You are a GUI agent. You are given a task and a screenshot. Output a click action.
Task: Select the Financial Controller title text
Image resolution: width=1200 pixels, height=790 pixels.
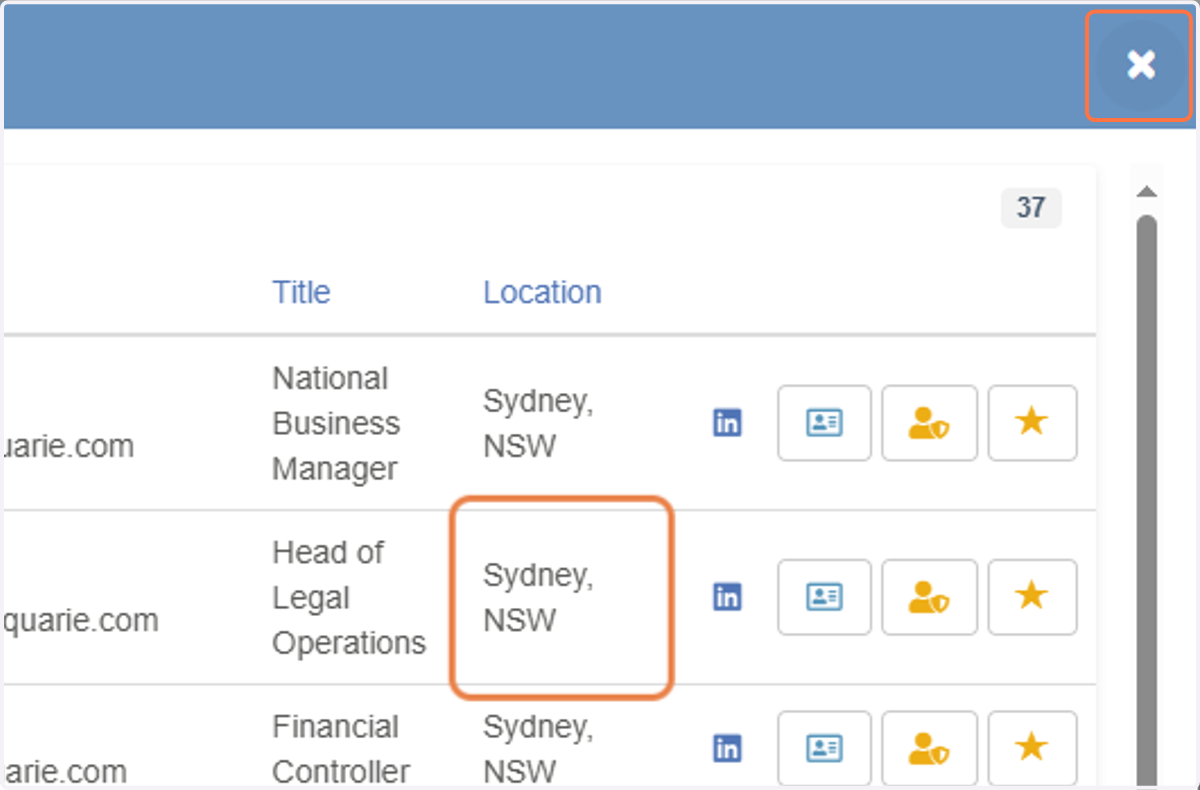(x=341, y=748)
